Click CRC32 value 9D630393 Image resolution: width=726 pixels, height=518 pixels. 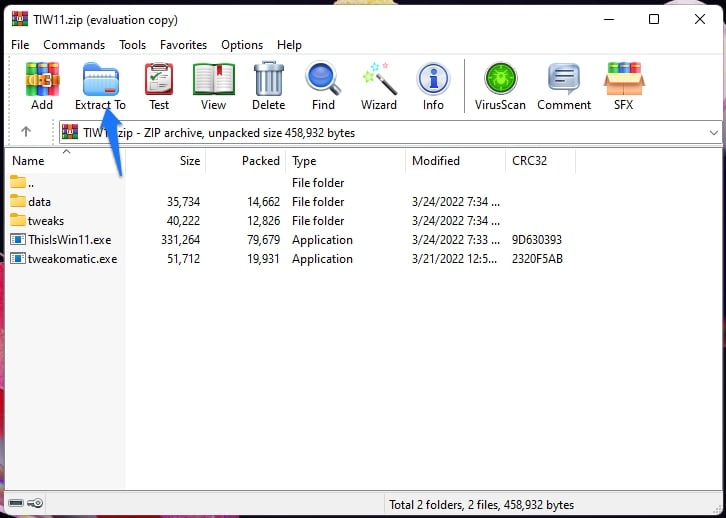pos(537,240)
